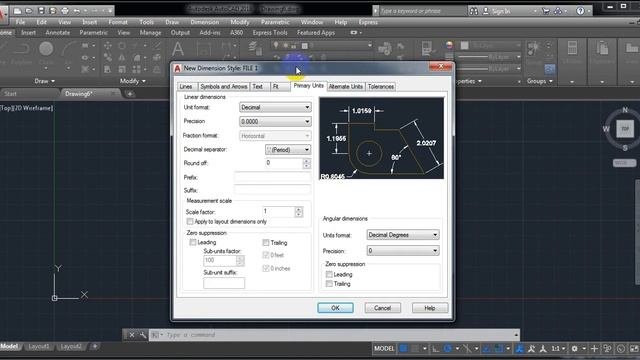Toggle the 0 feet checkbox

[x=266, y=255]
